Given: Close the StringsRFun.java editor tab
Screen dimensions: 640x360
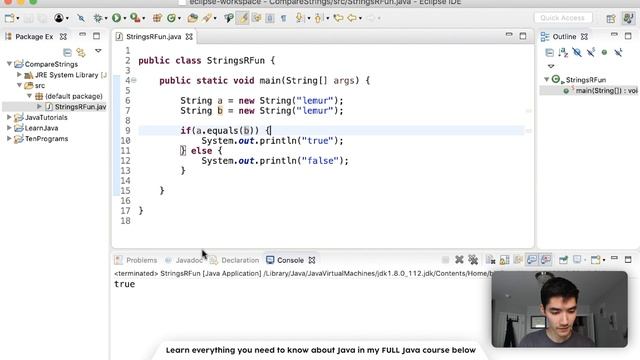Looking at the screenshot, I should click(189, 37).
